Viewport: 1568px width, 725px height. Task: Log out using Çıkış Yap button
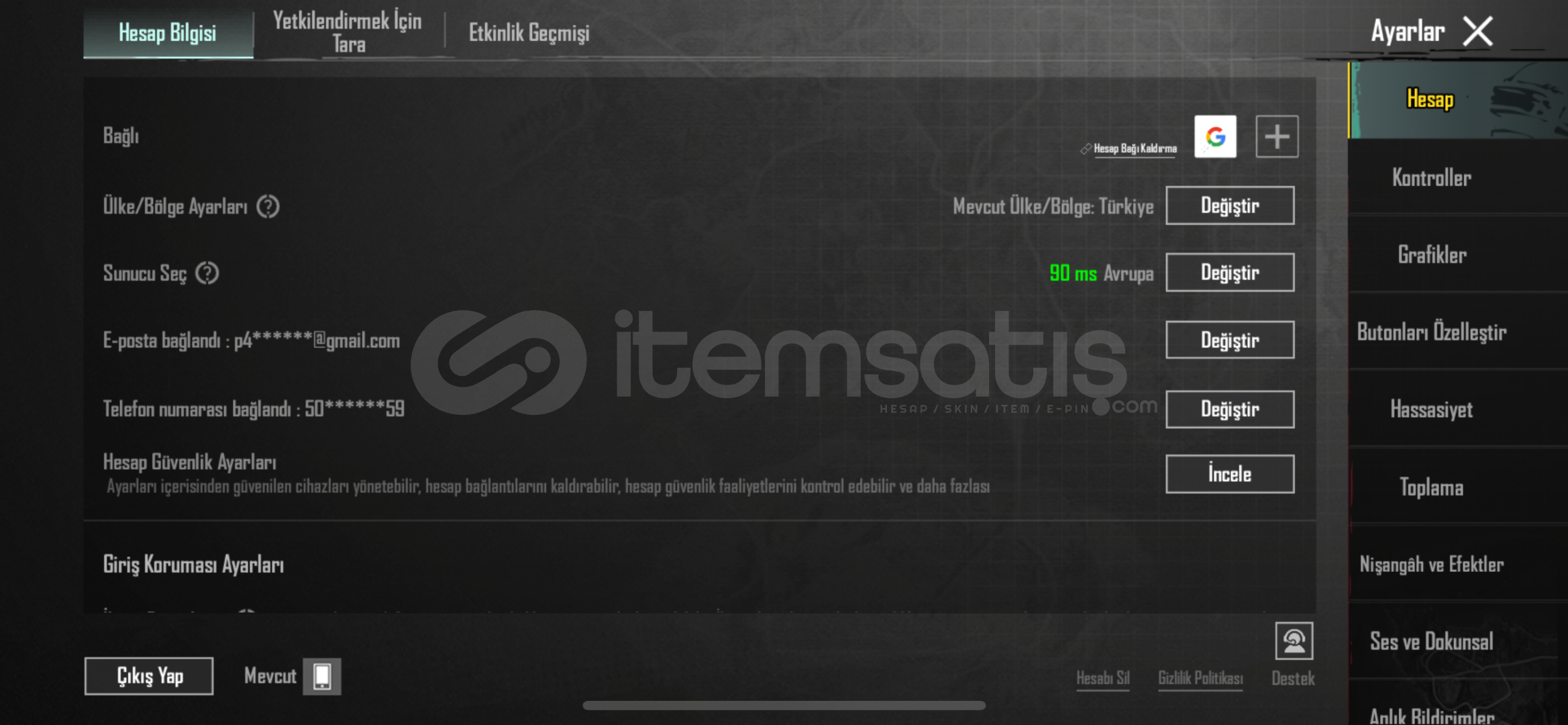coord(149,676)
